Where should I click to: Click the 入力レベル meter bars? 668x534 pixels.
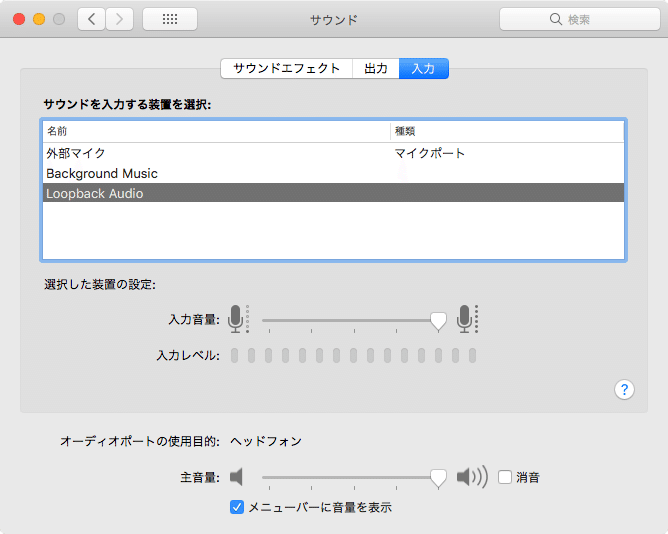pos(353,355)
